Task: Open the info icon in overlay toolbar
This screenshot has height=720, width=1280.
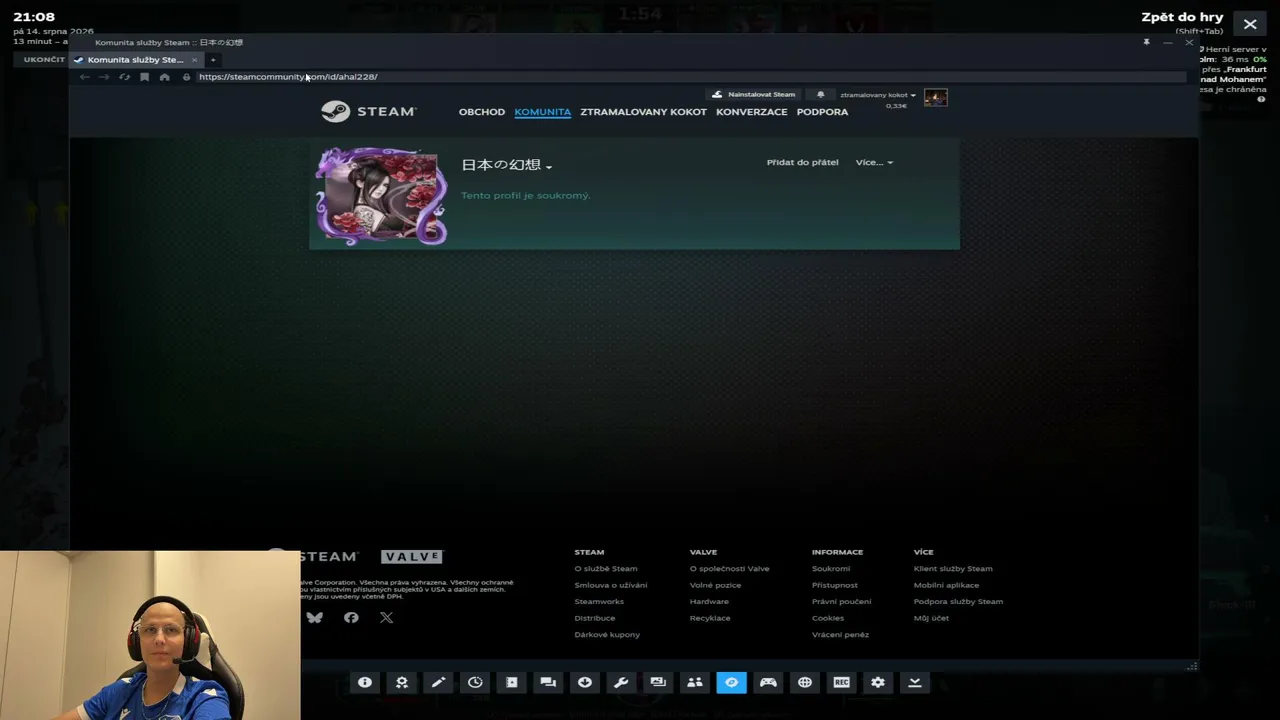Action: click(x=365, y=682)
